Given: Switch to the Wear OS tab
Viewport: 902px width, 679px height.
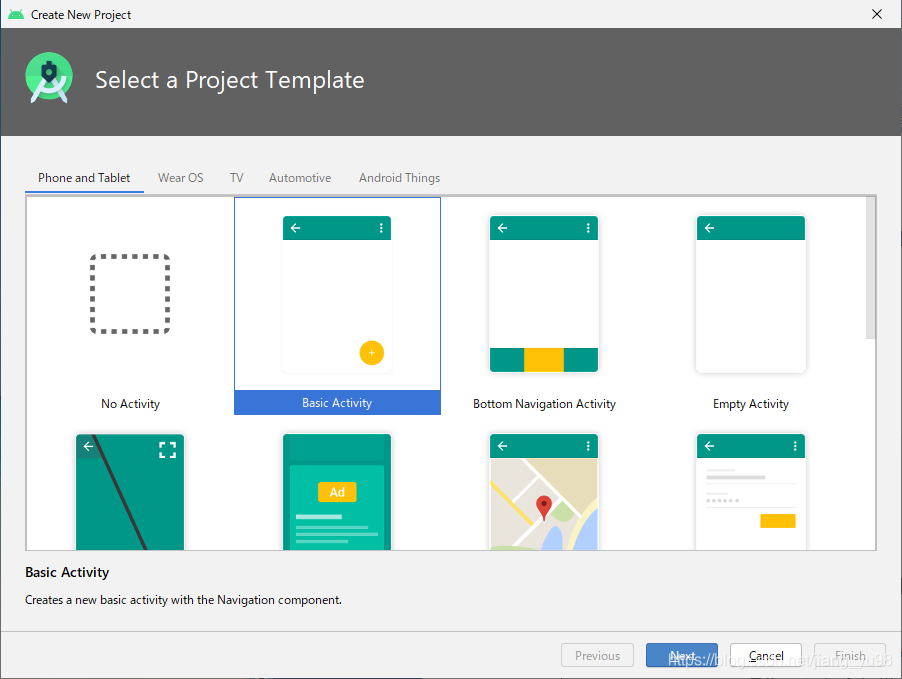Looking at the screenshot, I should pyautogui.click(x=181, y=178).
